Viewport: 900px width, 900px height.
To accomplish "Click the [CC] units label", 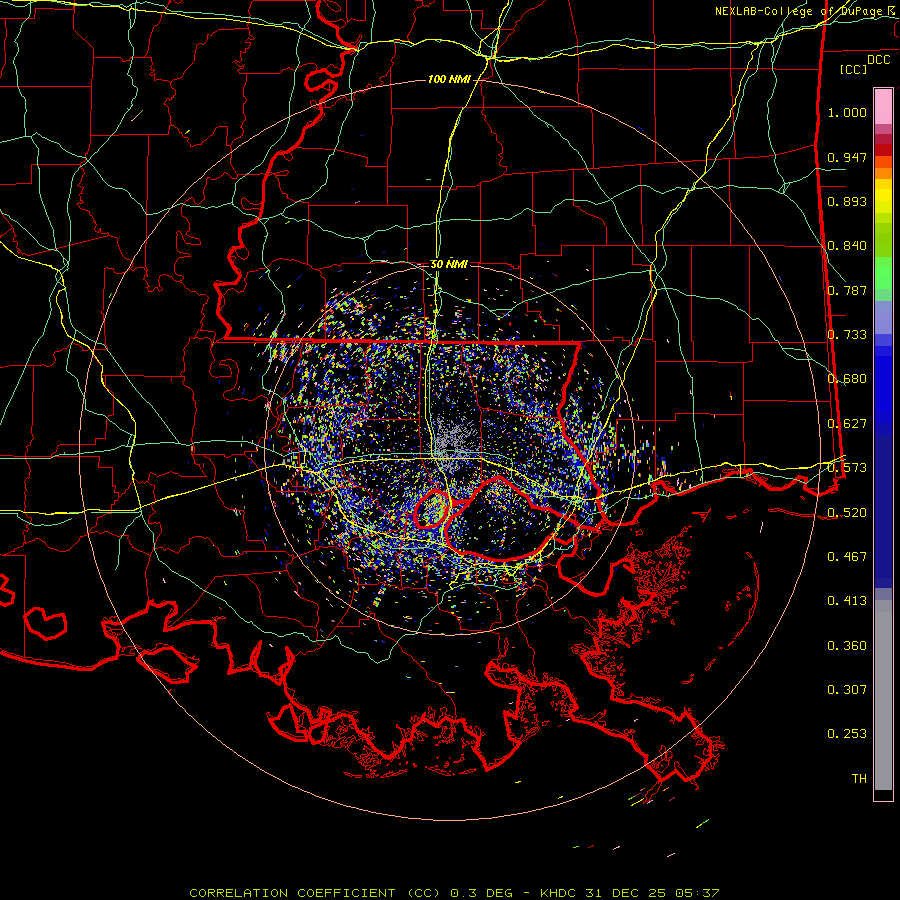I will tap(853, 69).
